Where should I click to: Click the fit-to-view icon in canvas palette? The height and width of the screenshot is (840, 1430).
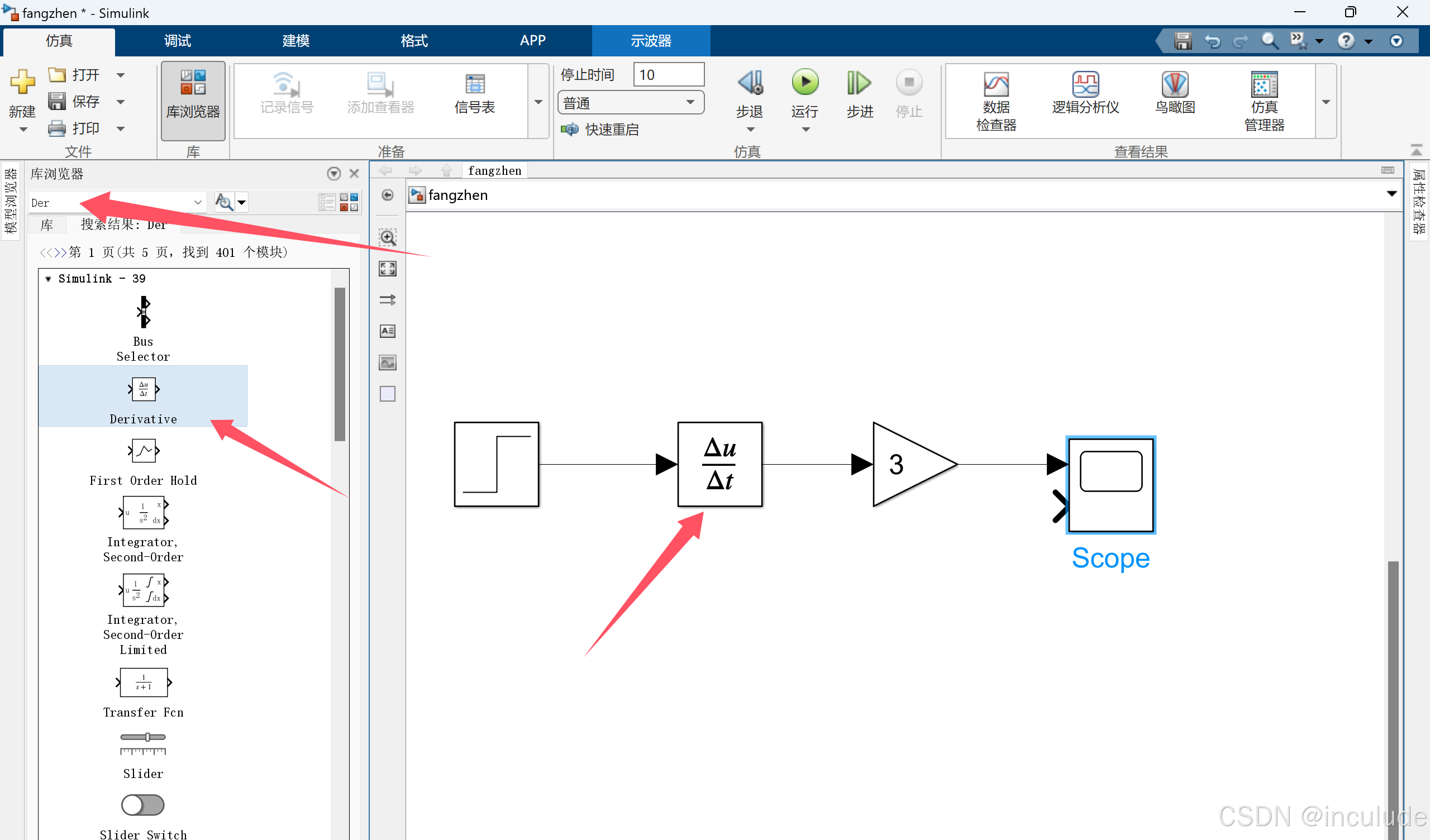click(388, 269)
